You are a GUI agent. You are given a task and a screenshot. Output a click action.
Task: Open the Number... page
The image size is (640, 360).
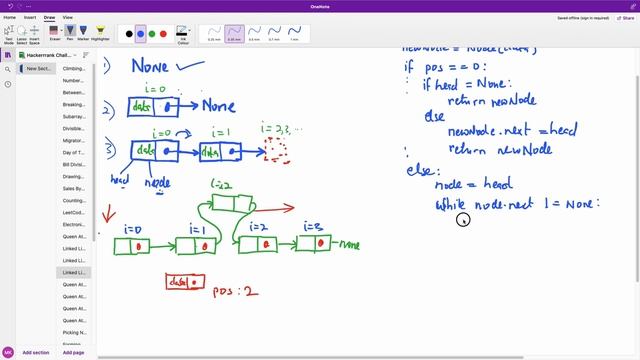[x=74, y=81]
